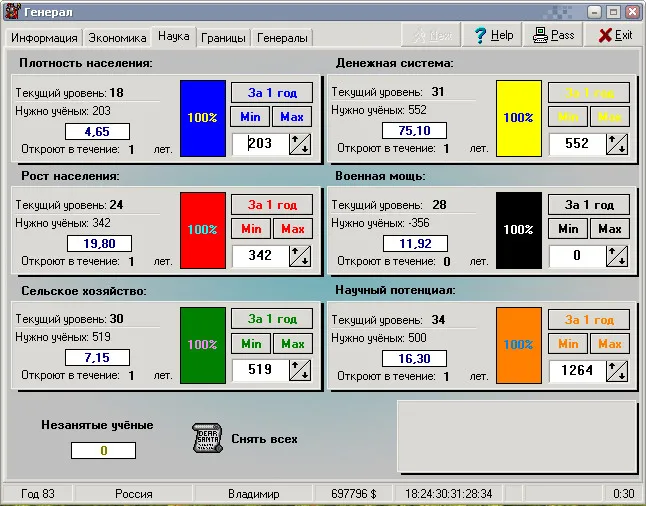Click the stepper arrows for Population density scientists
646x506 pixels.
click(x=300, y=144)
